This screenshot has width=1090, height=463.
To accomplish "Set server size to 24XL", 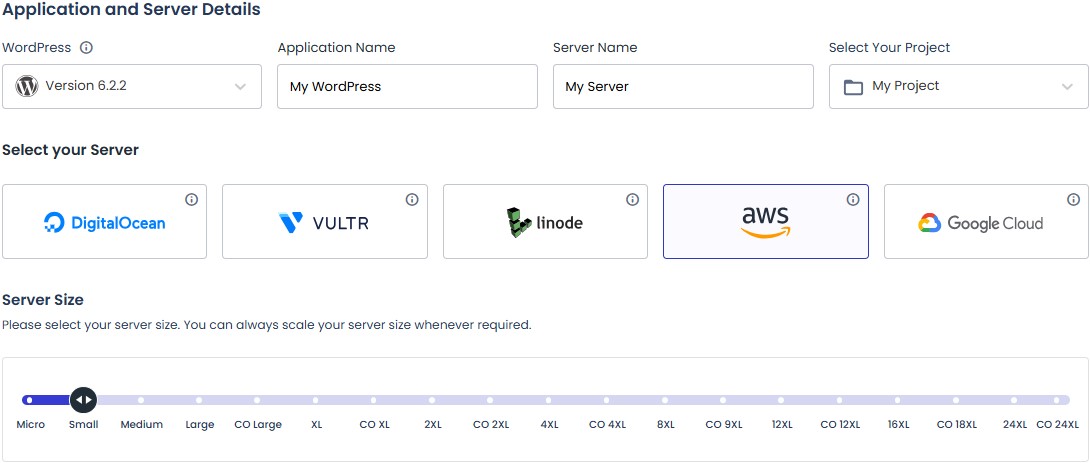I will pos(1014,400).
